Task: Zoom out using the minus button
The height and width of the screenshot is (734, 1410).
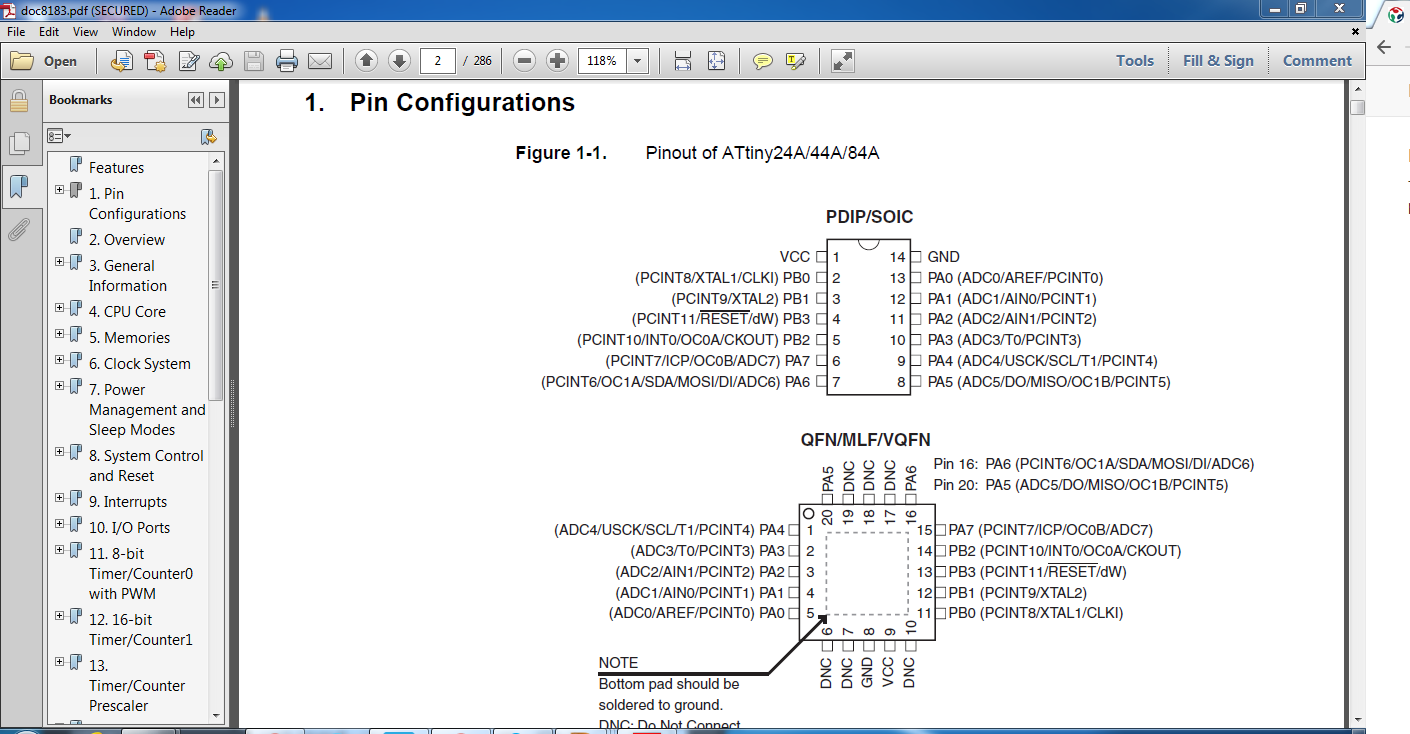Action: point(524,61)
